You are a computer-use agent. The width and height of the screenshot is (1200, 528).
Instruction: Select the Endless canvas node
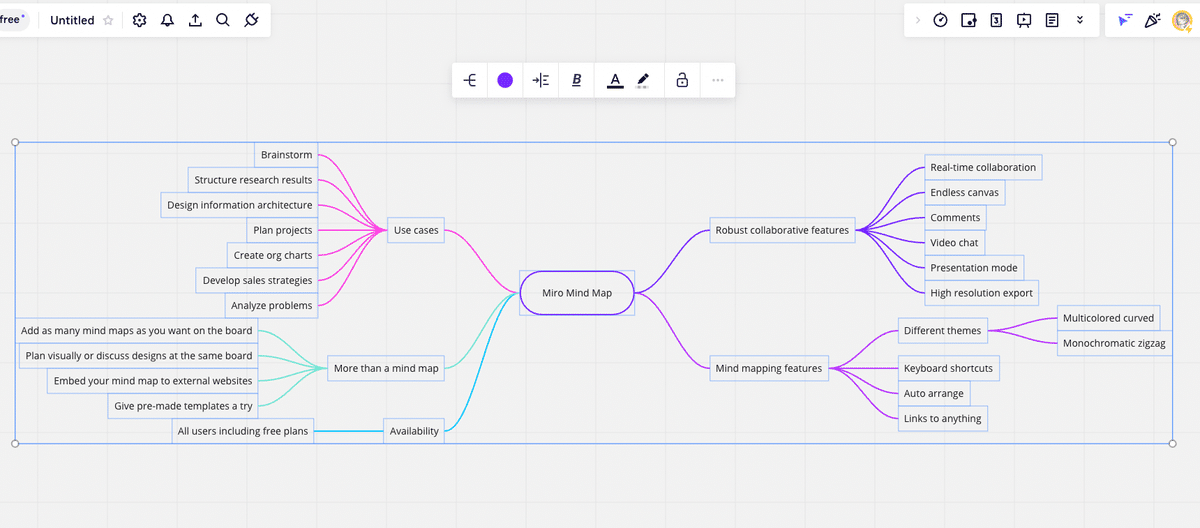[x=964, y=192]
